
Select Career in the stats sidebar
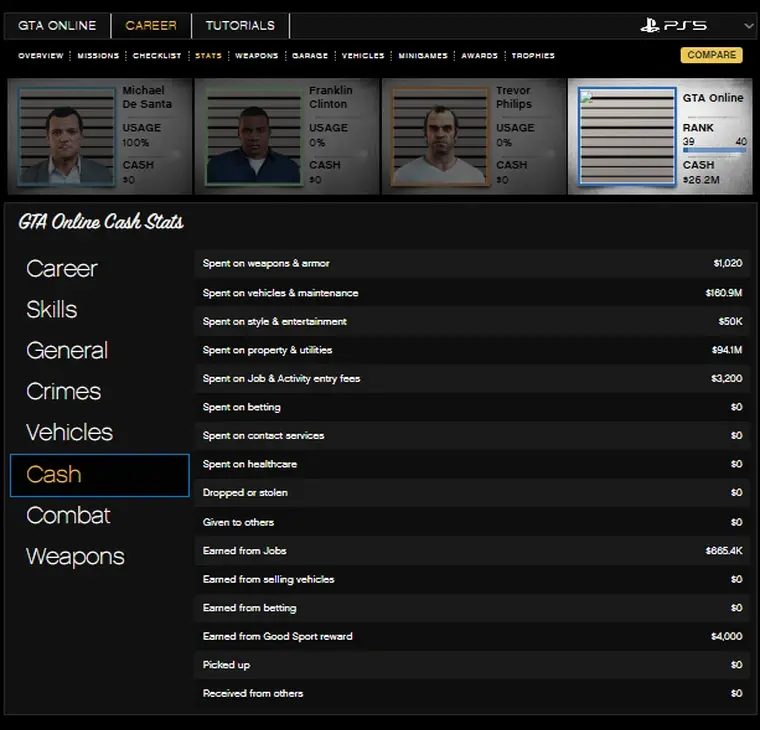(62, 268)
